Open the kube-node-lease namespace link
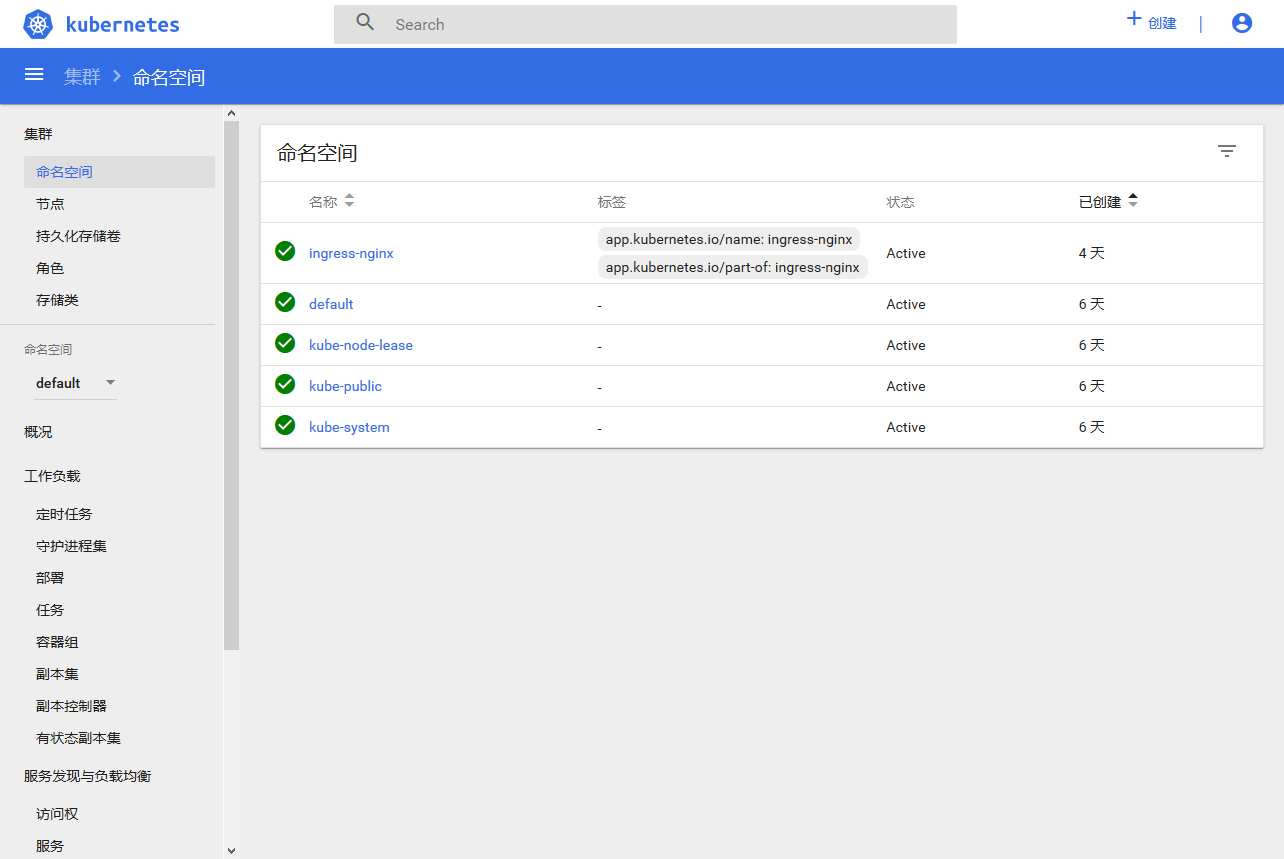This screenshot has height=859, width=1284. 360,345
